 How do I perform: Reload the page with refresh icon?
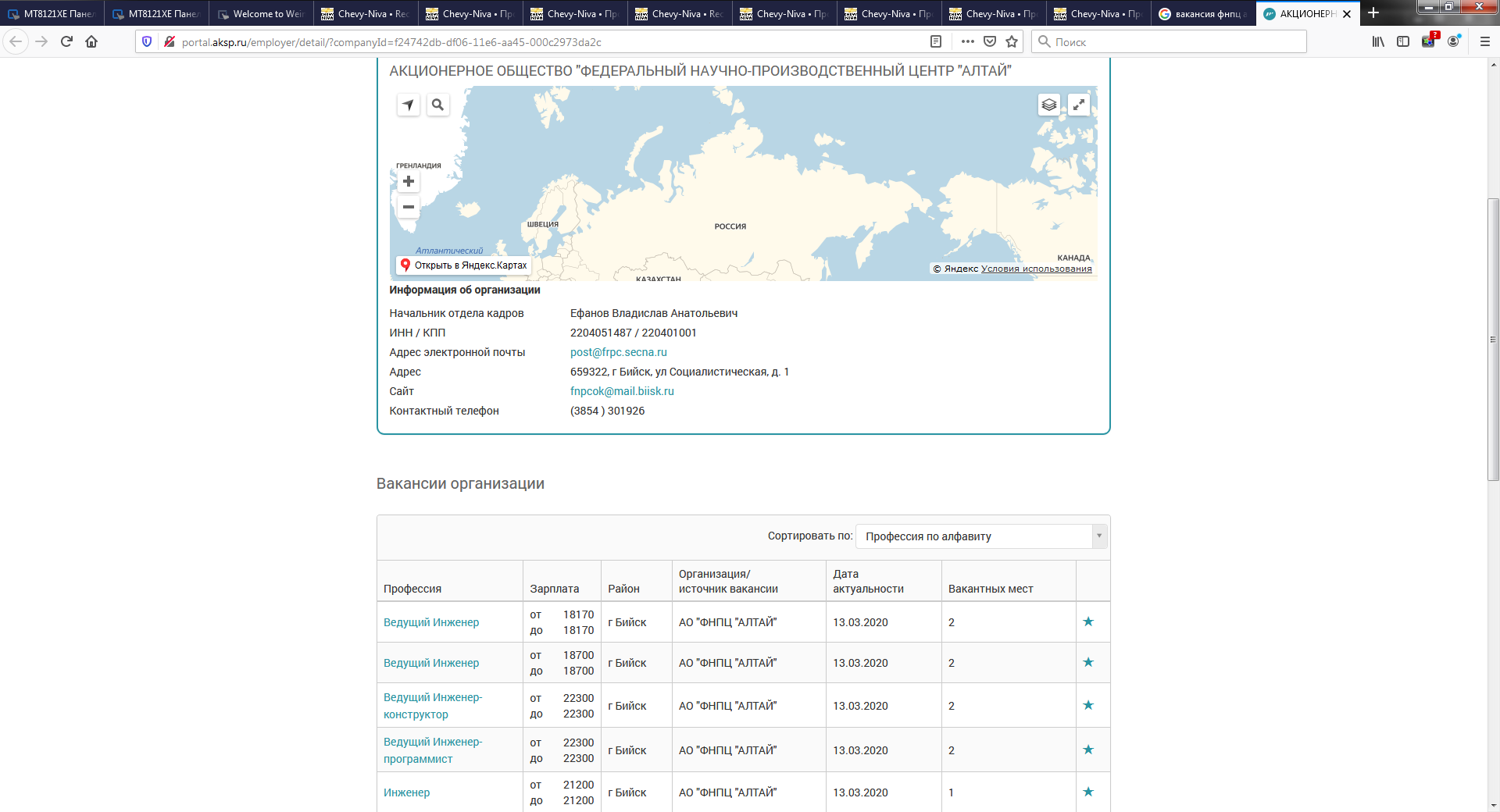tap(66, 41)
